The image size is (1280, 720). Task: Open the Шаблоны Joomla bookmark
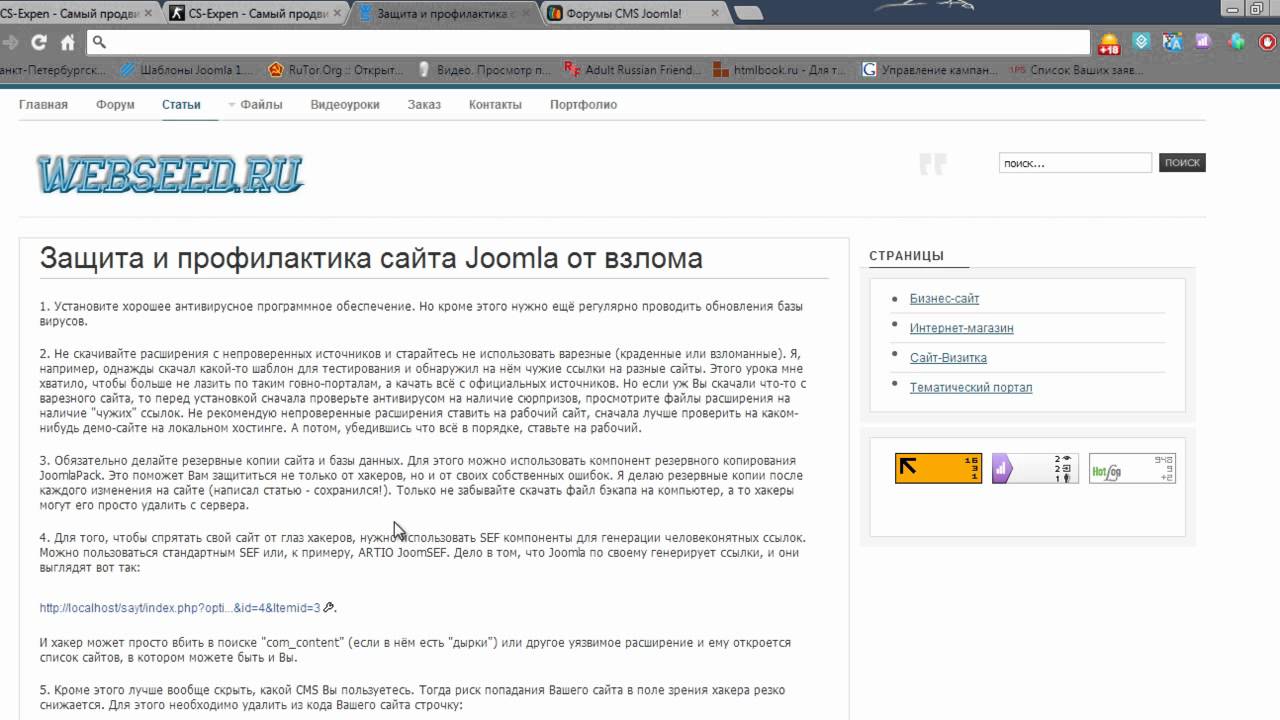coord(186,70)
